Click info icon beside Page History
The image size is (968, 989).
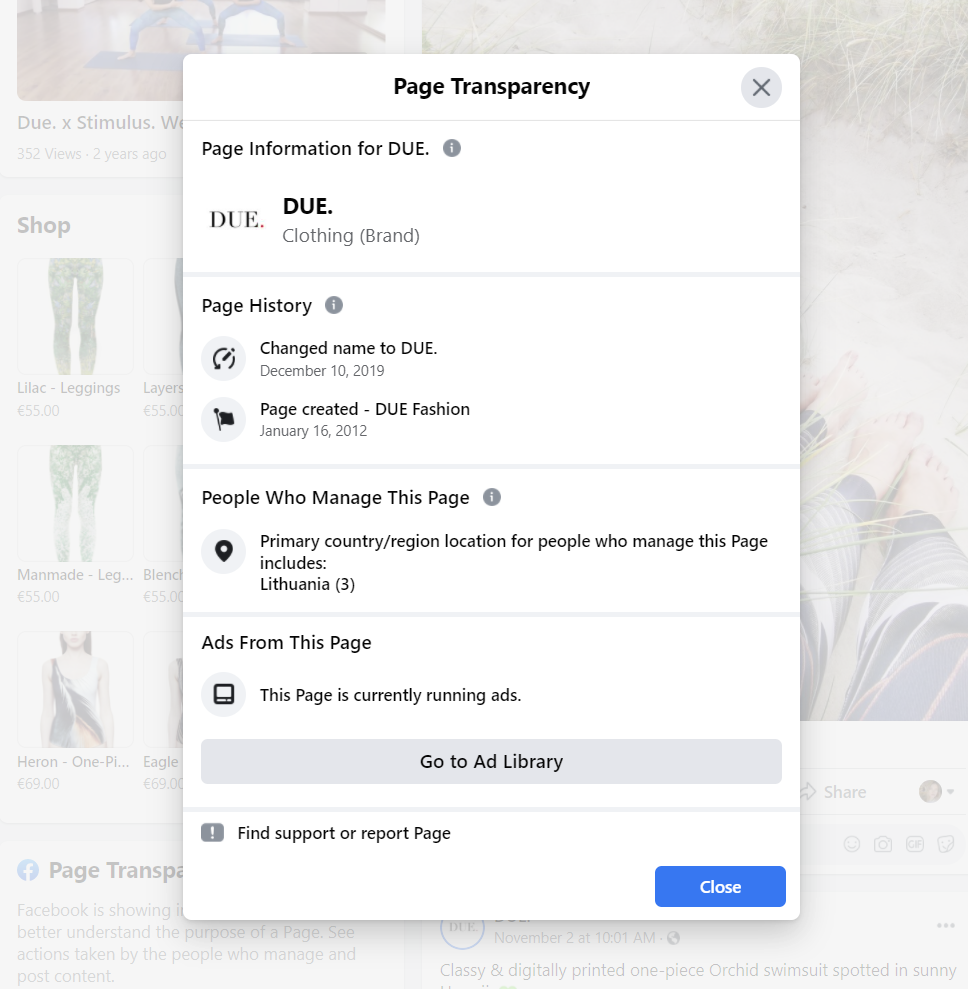pos(334,305)
